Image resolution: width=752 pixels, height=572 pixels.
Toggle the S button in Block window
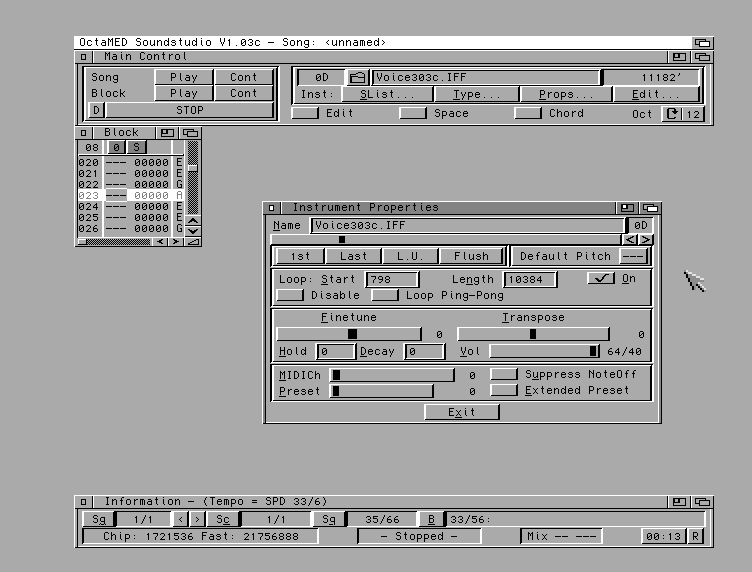(x=136, y=147)
